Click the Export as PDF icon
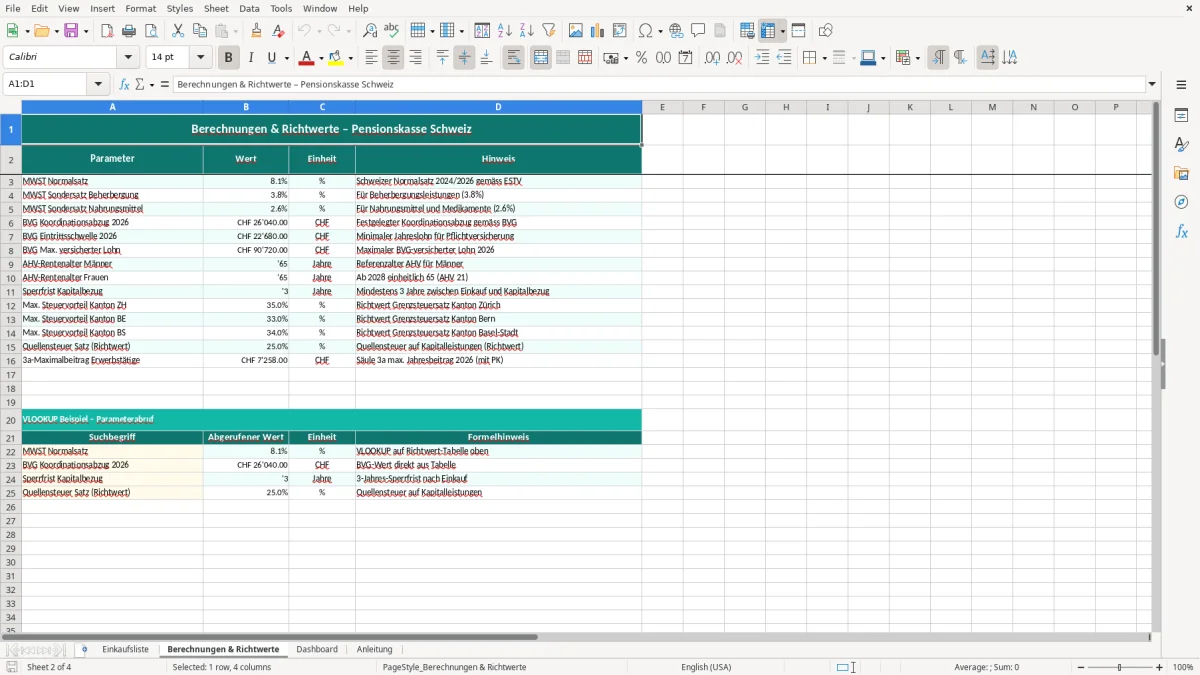This screenshot has height=675, width=1200. [x=107, y=31]
